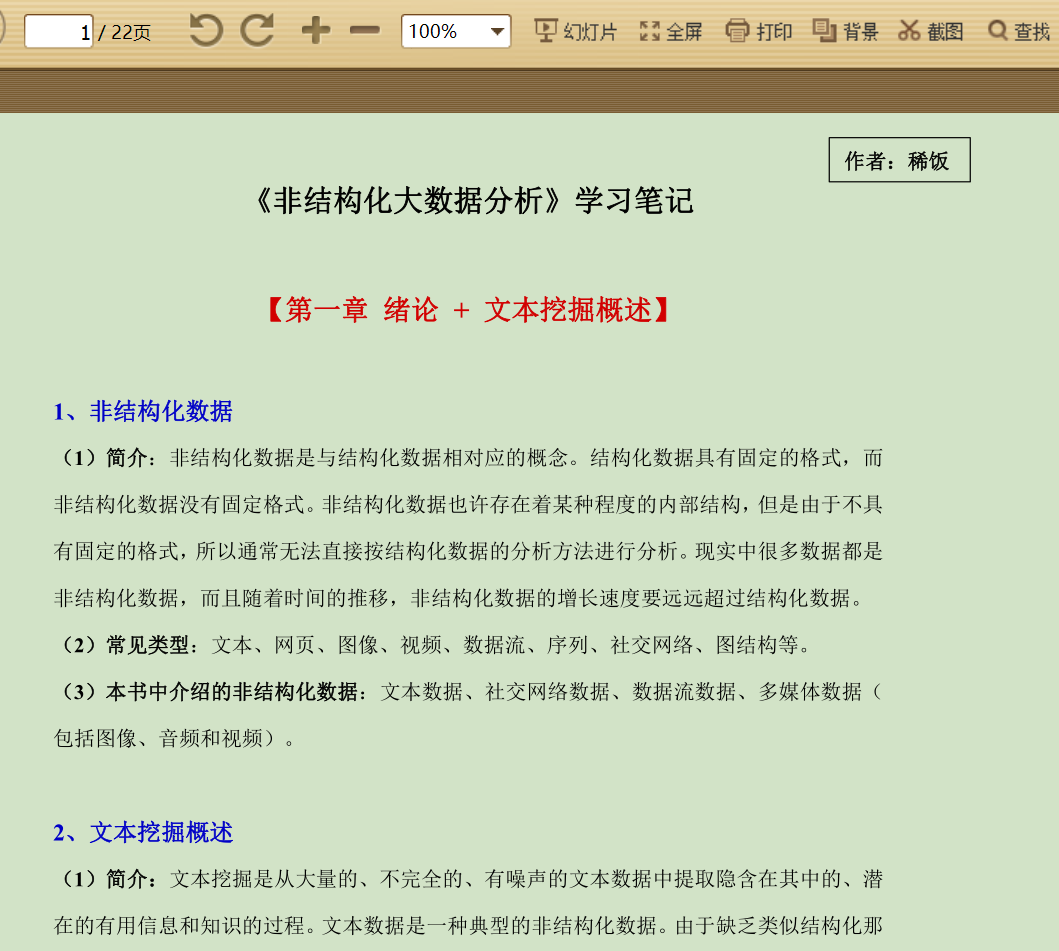
Task: Click the blue heading '1、非结构化数据'
Action: 143,411
